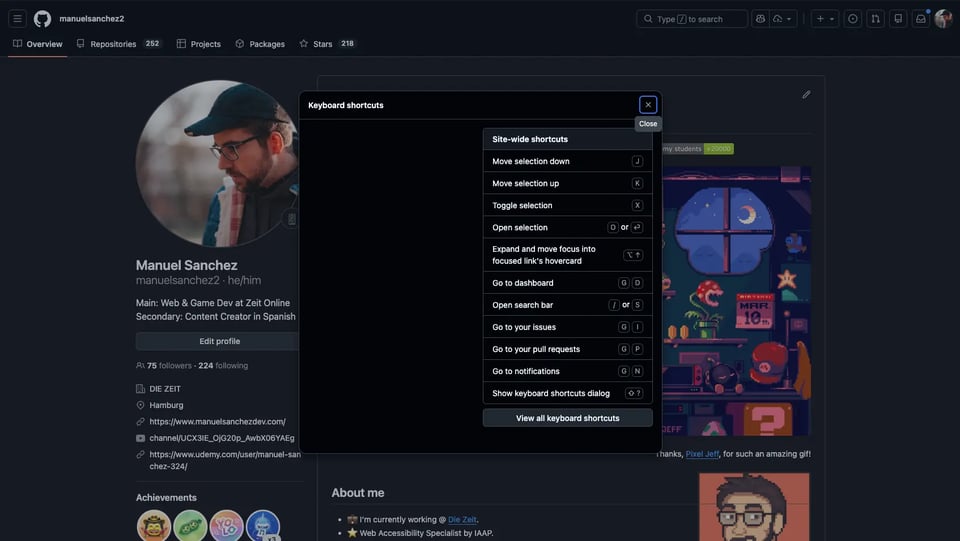Click the Achievements heading

tap(166, 498)
